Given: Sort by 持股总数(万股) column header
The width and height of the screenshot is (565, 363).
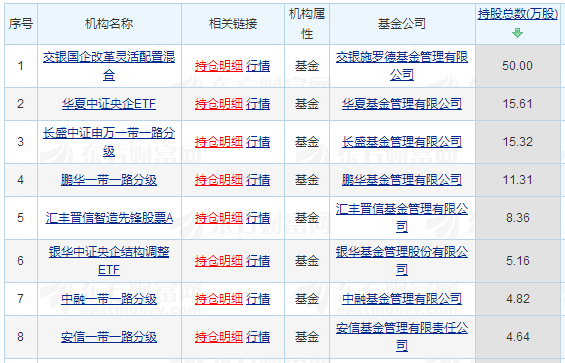Looking at the screenshot, I should tap(518, 14).
